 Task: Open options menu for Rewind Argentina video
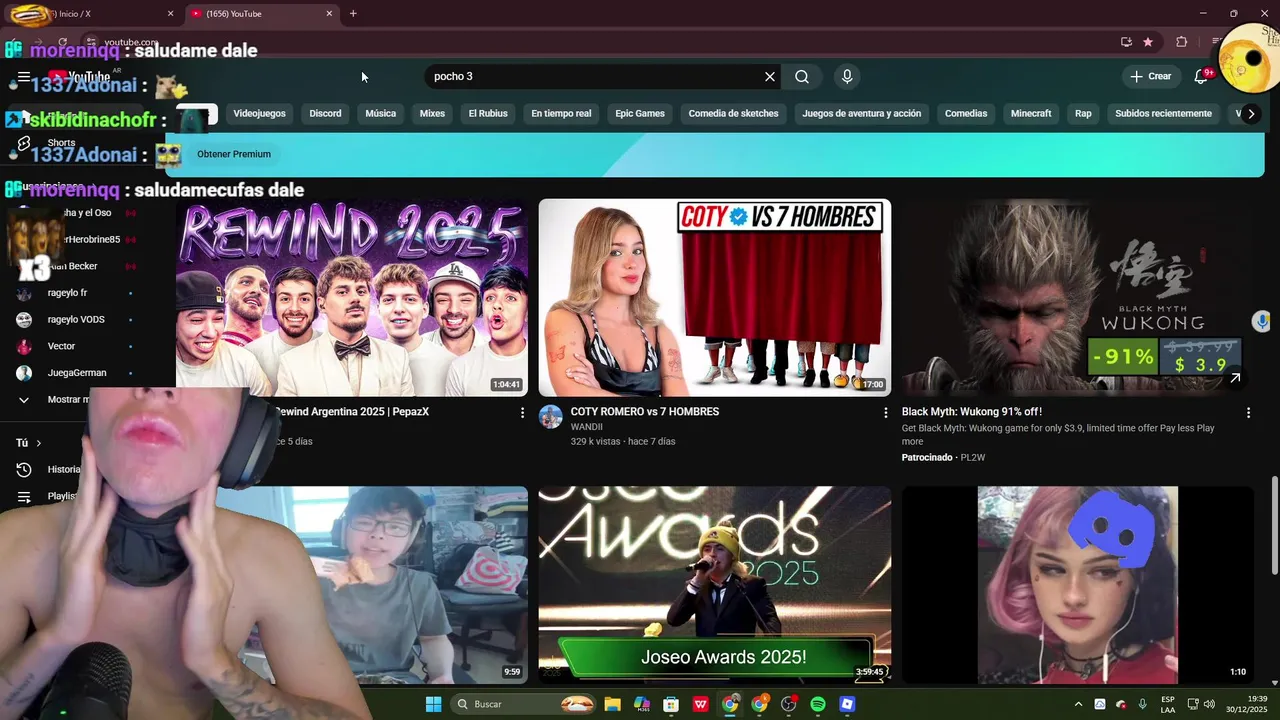pos(522,412)
